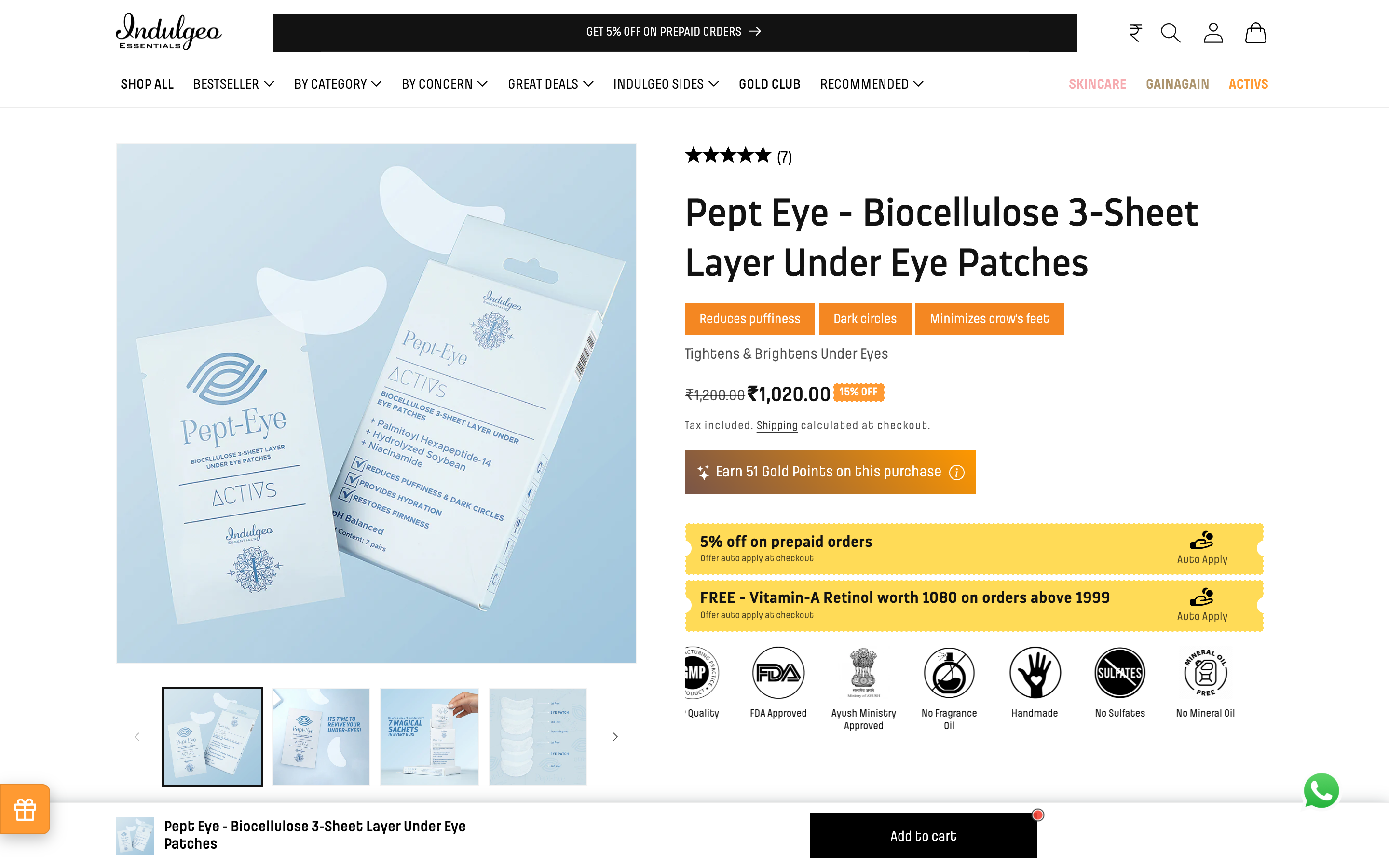
Task: Open the gift rewards widget
Action: pyautogui.click(x=25, y=809)
